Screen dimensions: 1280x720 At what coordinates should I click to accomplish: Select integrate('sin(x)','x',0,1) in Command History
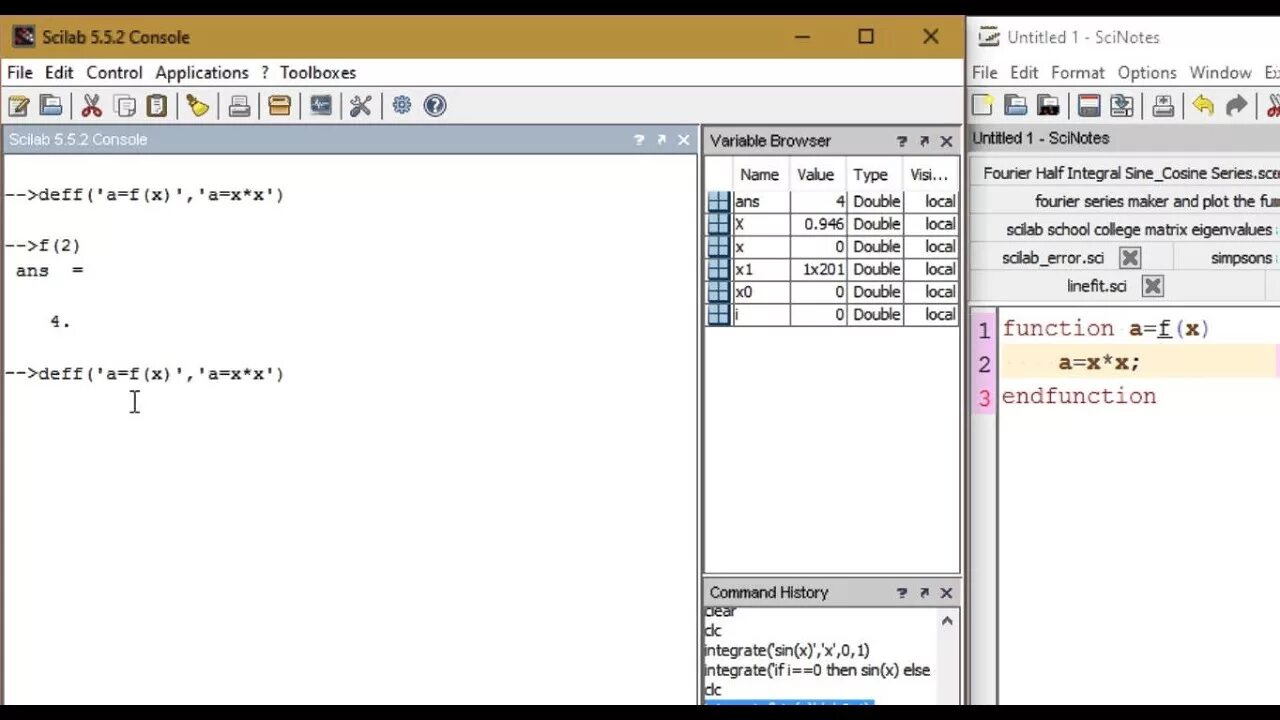click(787, 650)
